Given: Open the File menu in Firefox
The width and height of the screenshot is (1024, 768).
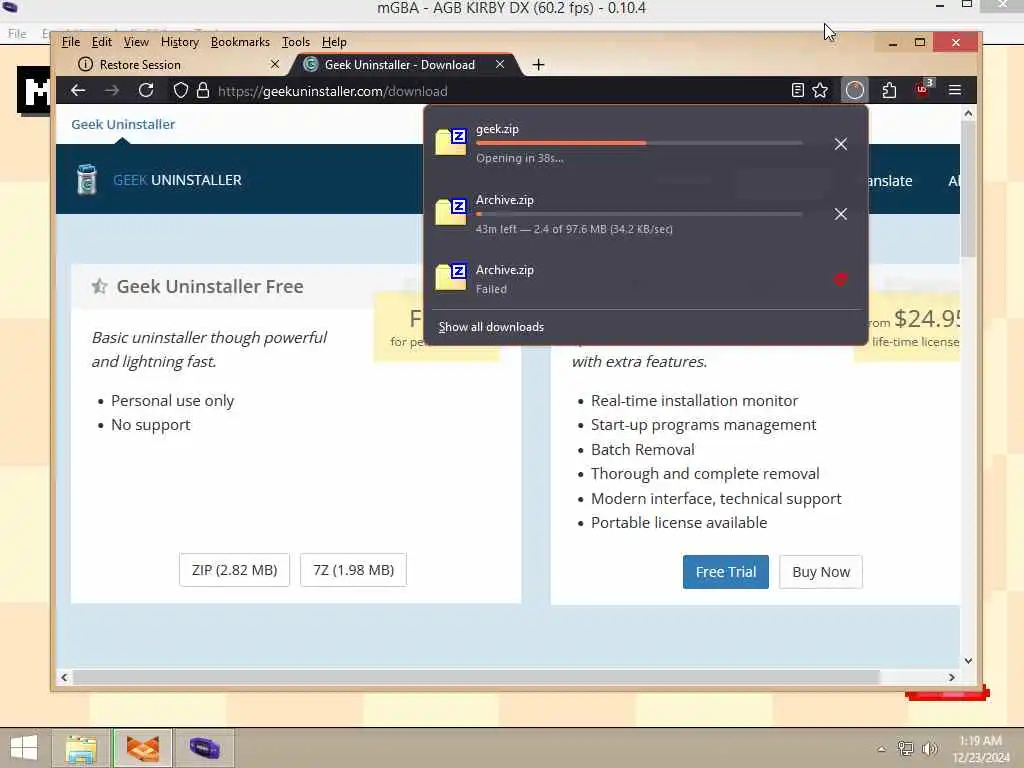Looking at the screenshot, I should [x=71, y=42].
